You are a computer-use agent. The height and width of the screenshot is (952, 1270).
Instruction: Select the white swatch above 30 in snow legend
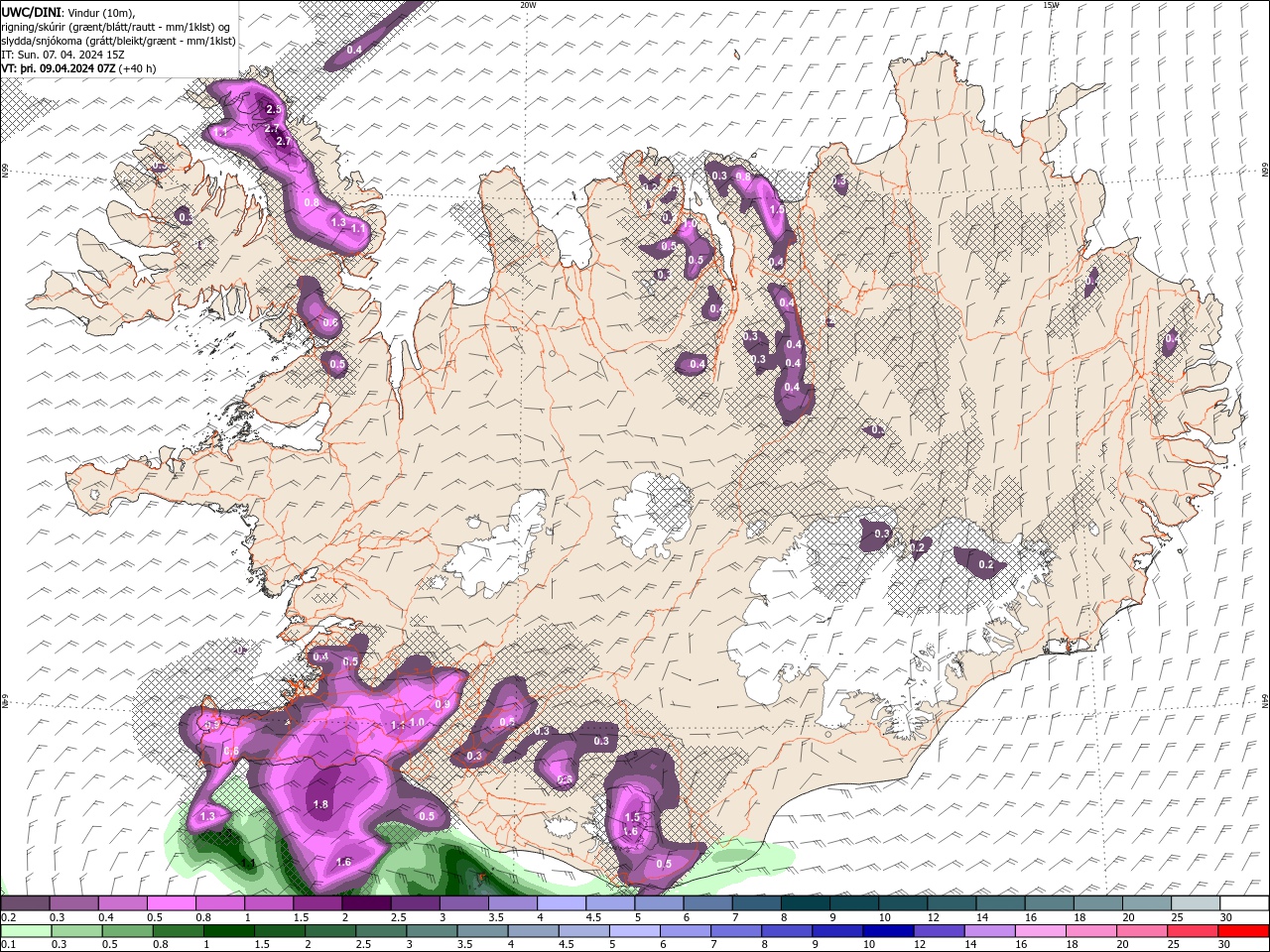(1245, 903)
